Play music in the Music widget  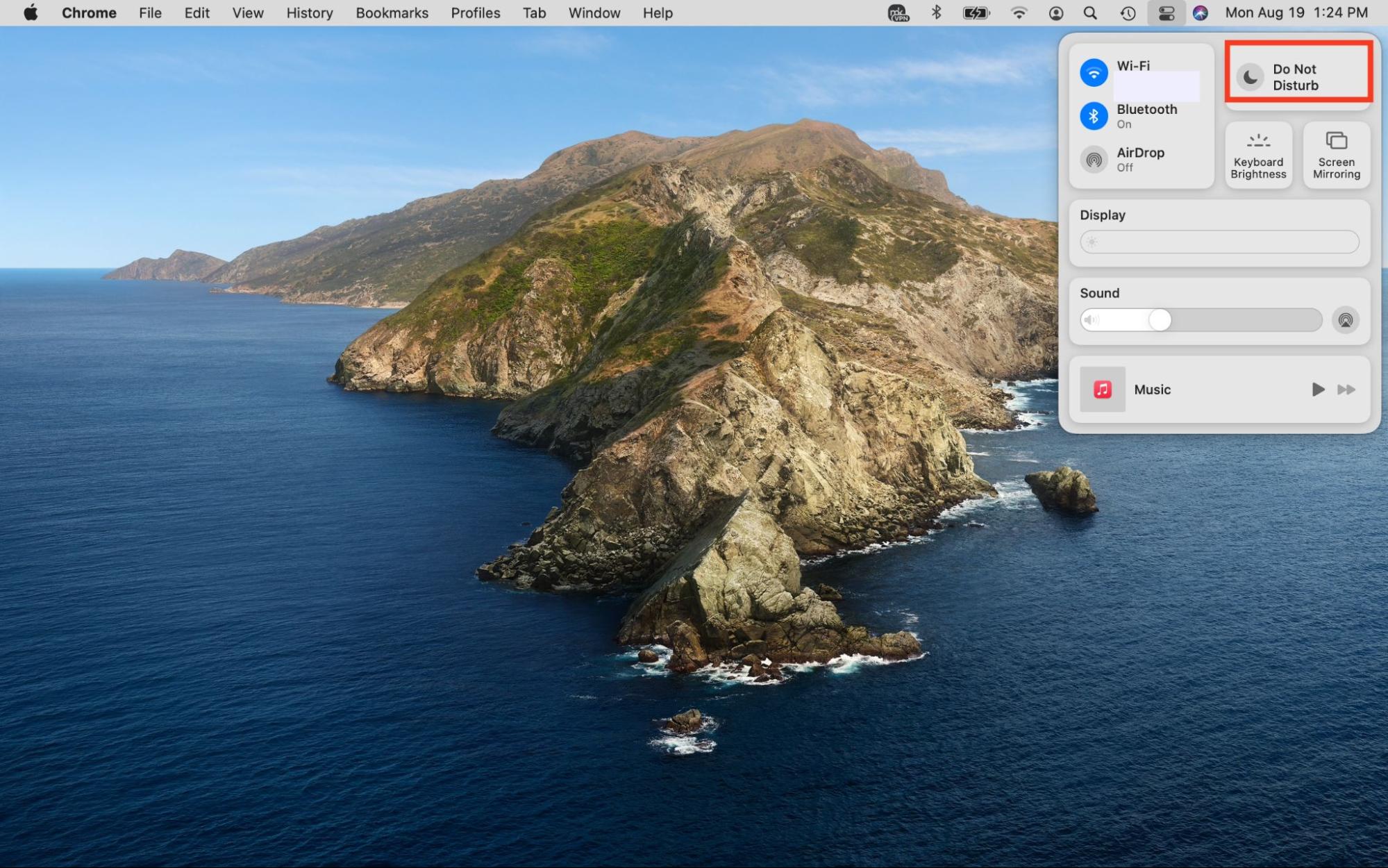[1317, 390]
